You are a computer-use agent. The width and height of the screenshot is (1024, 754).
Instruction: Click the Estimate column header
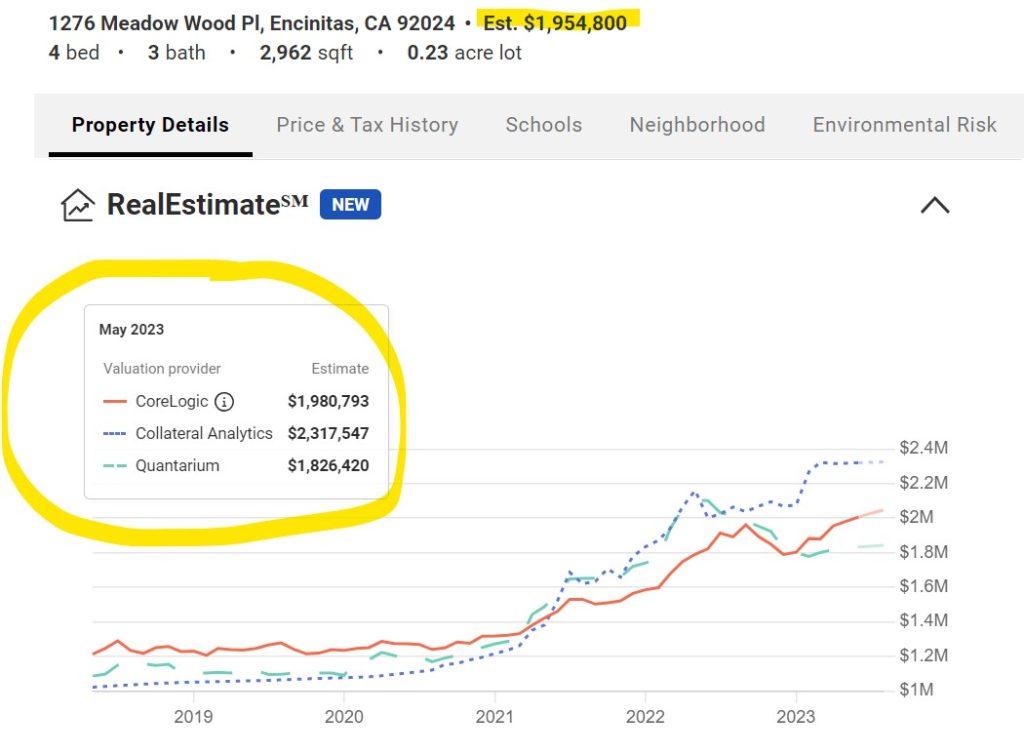click(x=340, y=368)
